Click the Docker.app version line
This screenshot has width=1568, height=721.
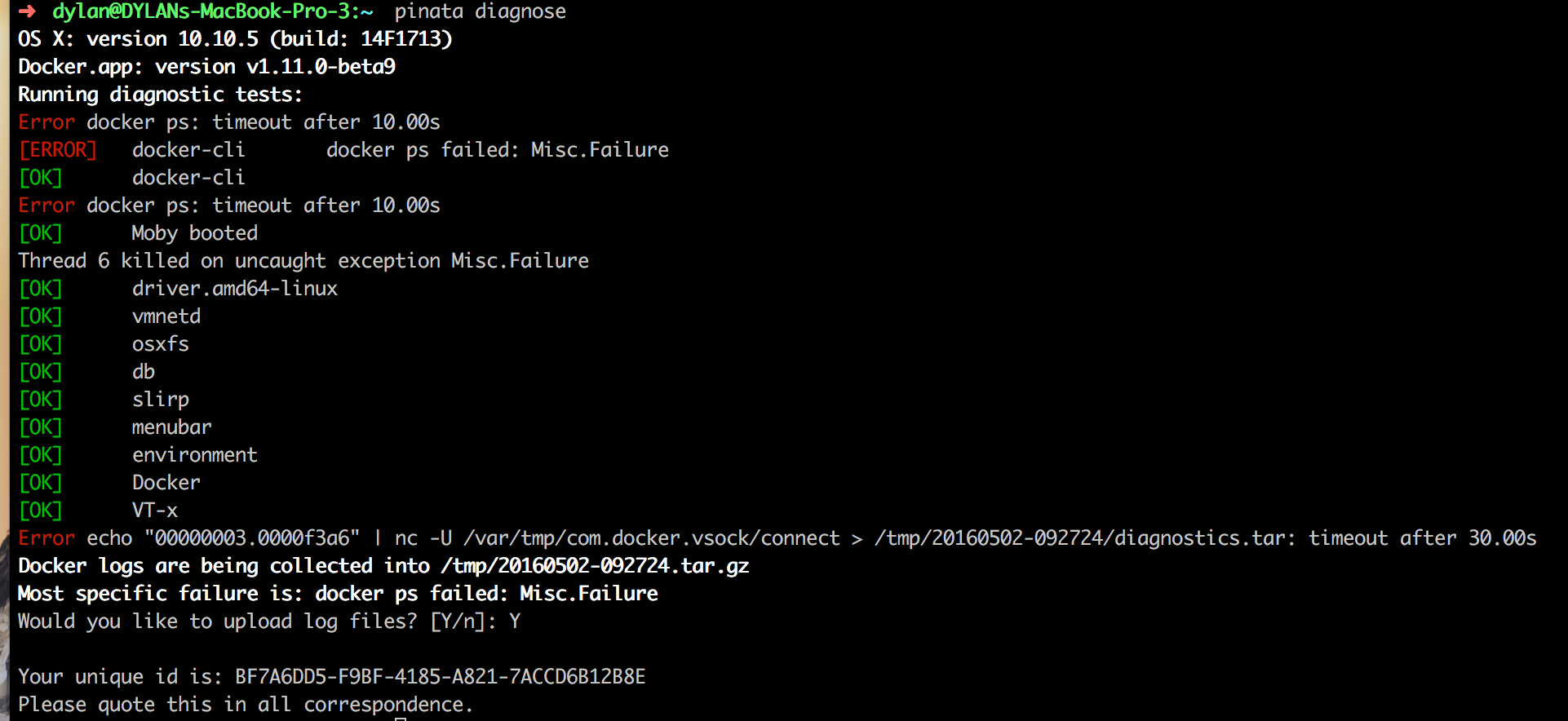point(206,67)
